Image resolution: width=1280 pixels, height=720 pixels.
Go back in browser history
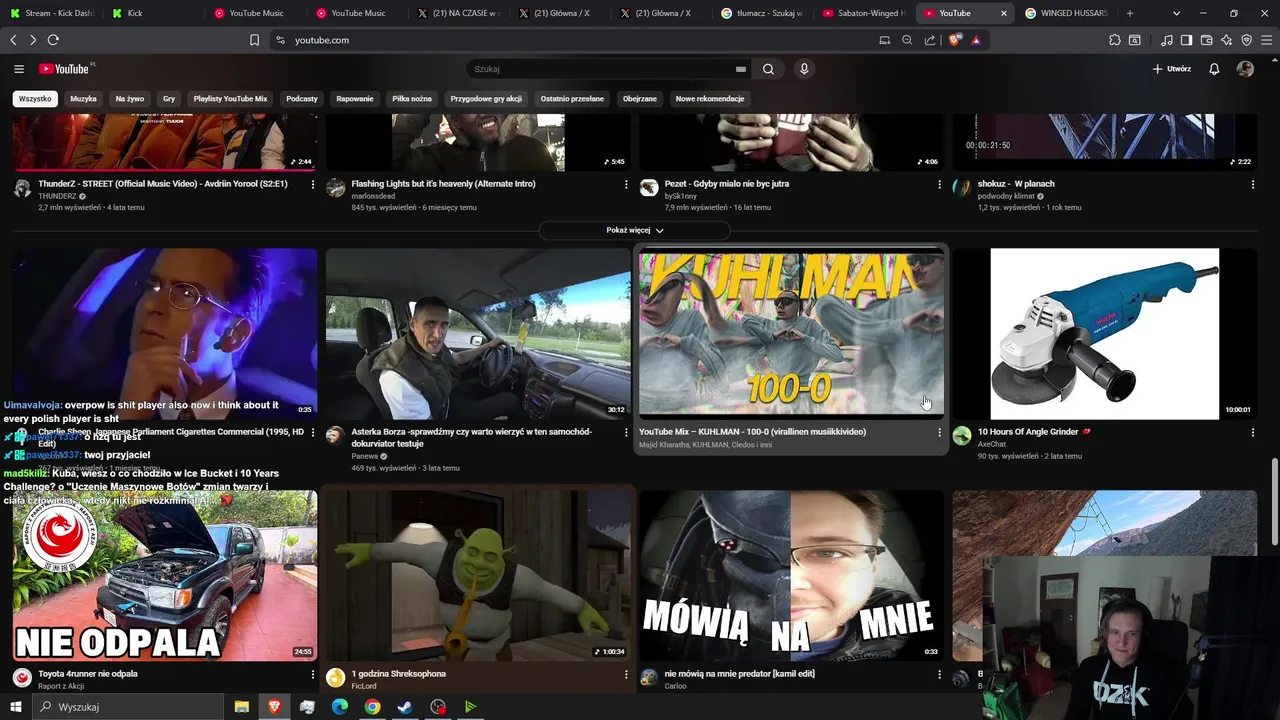click(13, 40)
